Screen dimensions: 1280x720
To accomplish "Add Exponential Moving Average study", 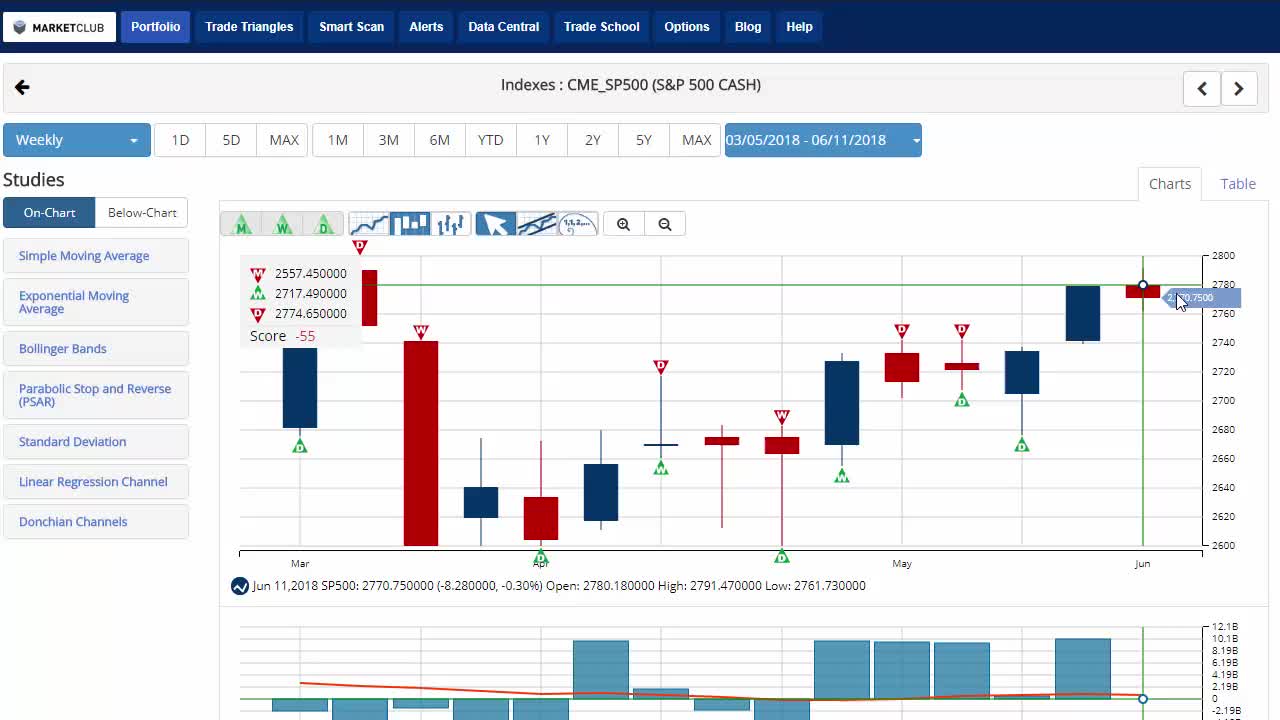I will point(96,302).
